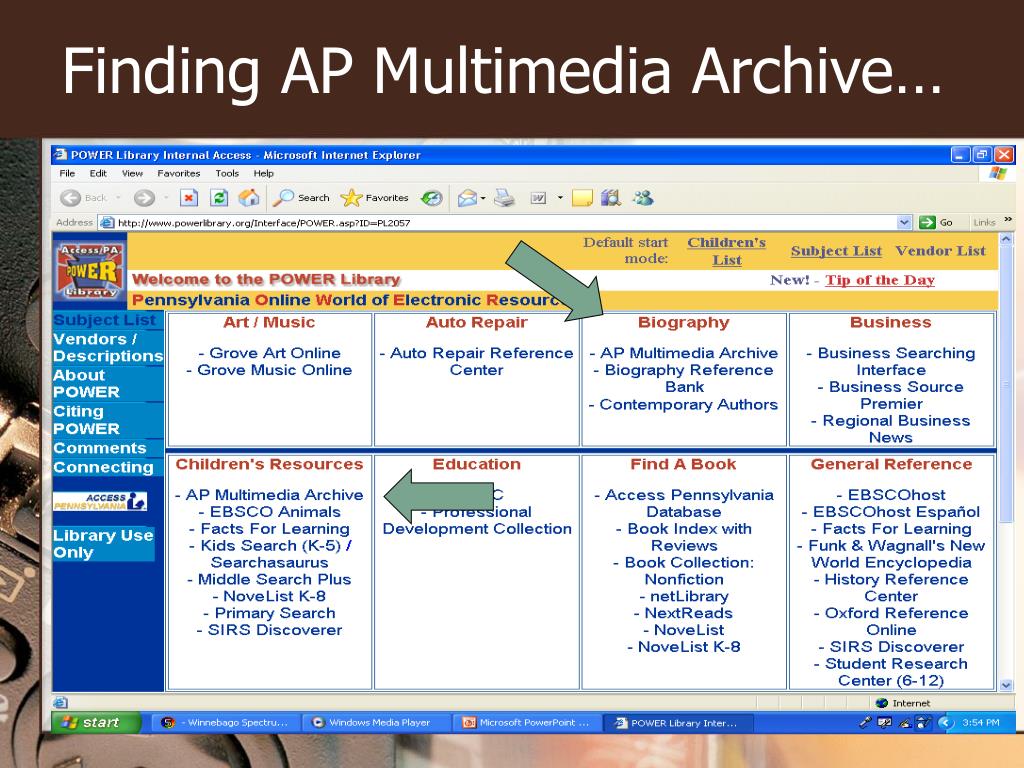Screen dimensions: 1024x768
Task: Open the Messenger people icon
Action: point(643,198)
